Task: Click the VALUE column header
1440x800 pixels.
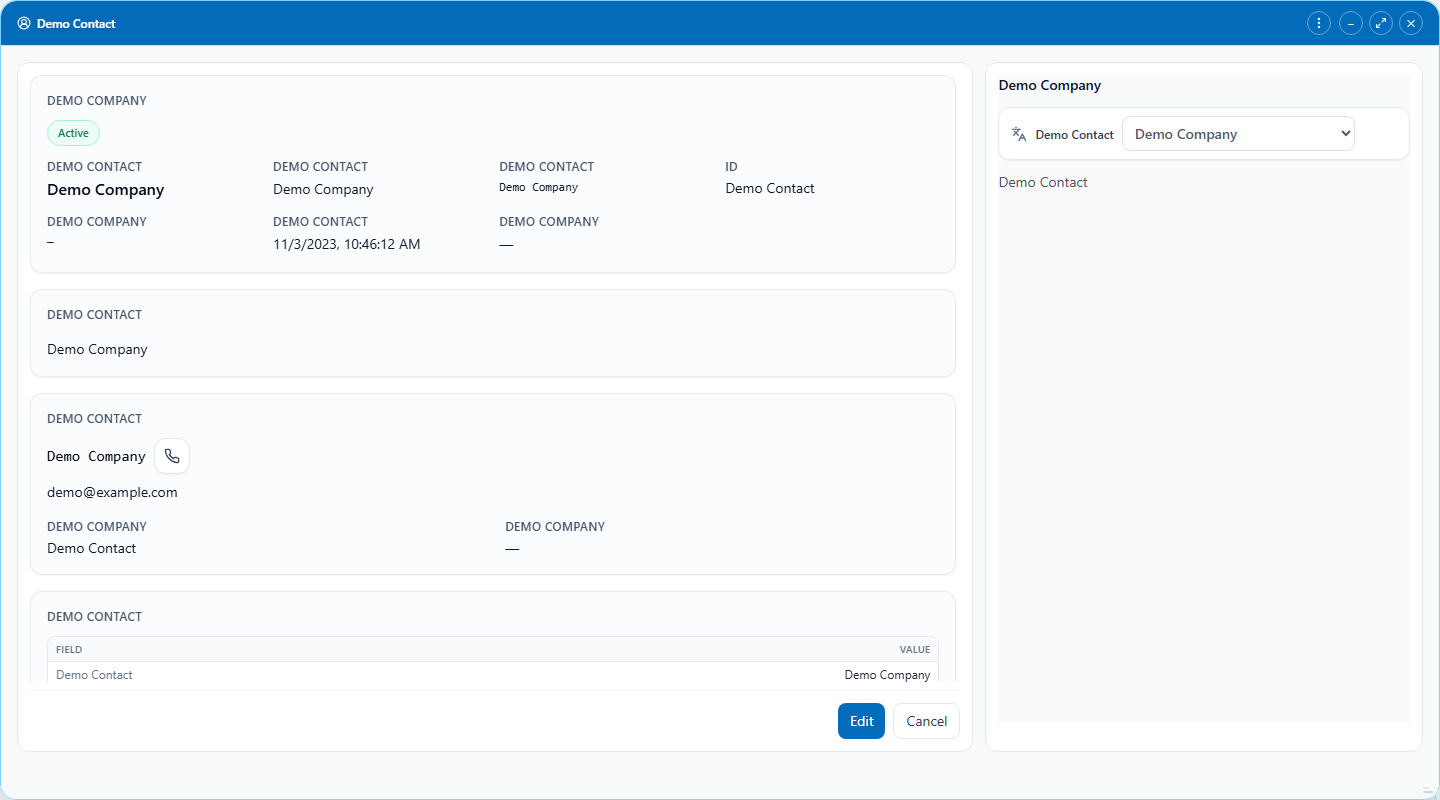Action: (914, 650)
